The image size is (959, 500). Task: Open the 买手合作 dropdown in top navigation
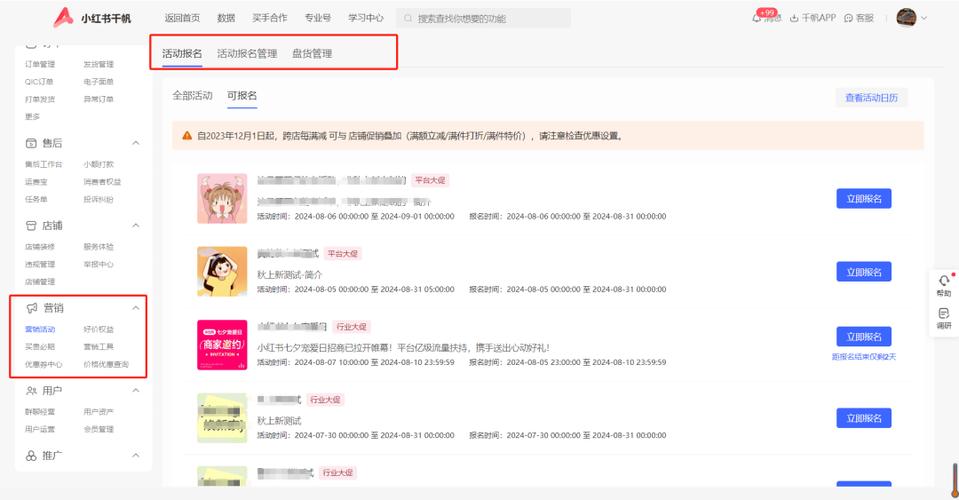[x=269, y=18]
